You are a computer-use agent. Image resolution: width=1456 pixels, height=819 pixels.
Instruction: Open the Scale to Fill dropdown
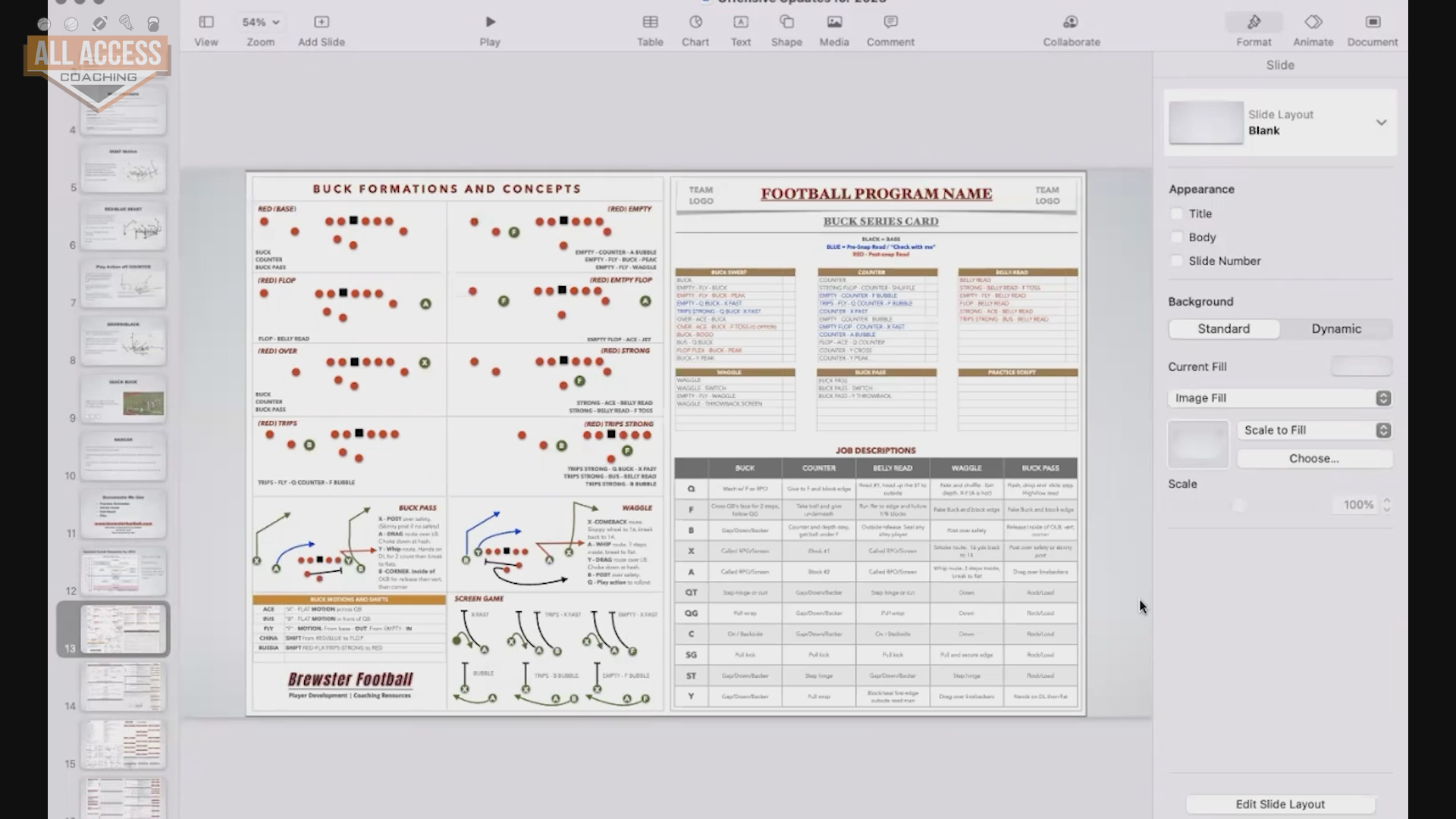click(1314, 430)
